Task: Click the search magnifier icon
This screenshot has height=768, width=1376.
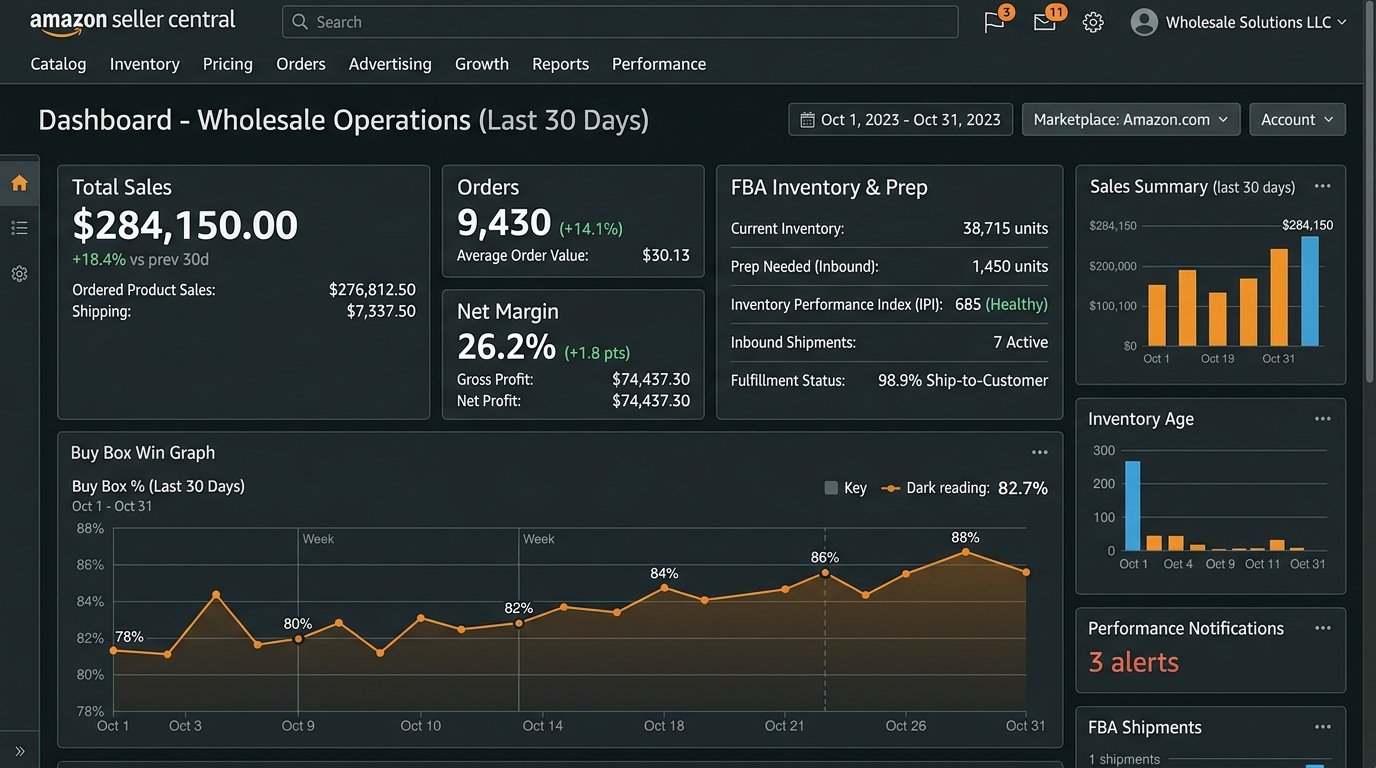Action: 300,22
